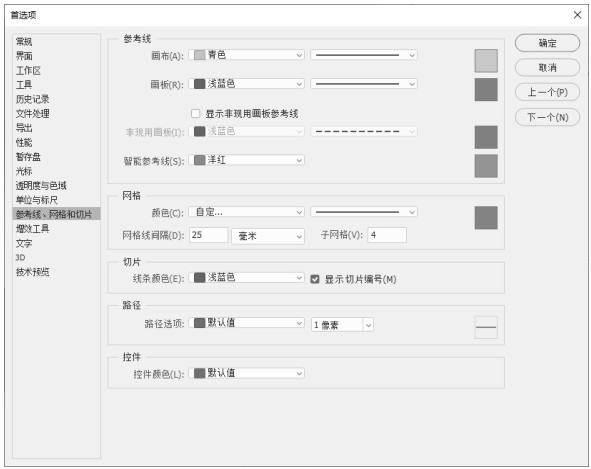
Task: Click the 子网格 value field
Action: tap(387, 235)
